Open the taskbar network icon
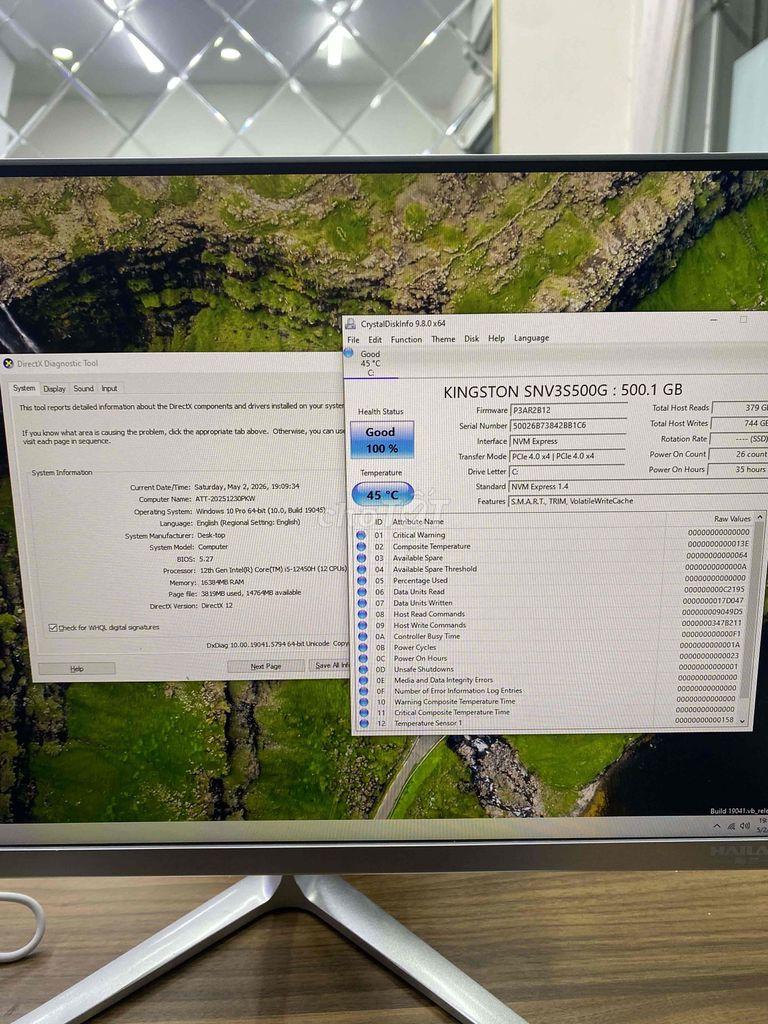This screenshot has height=1024, width=768. (x=731, y=827)
